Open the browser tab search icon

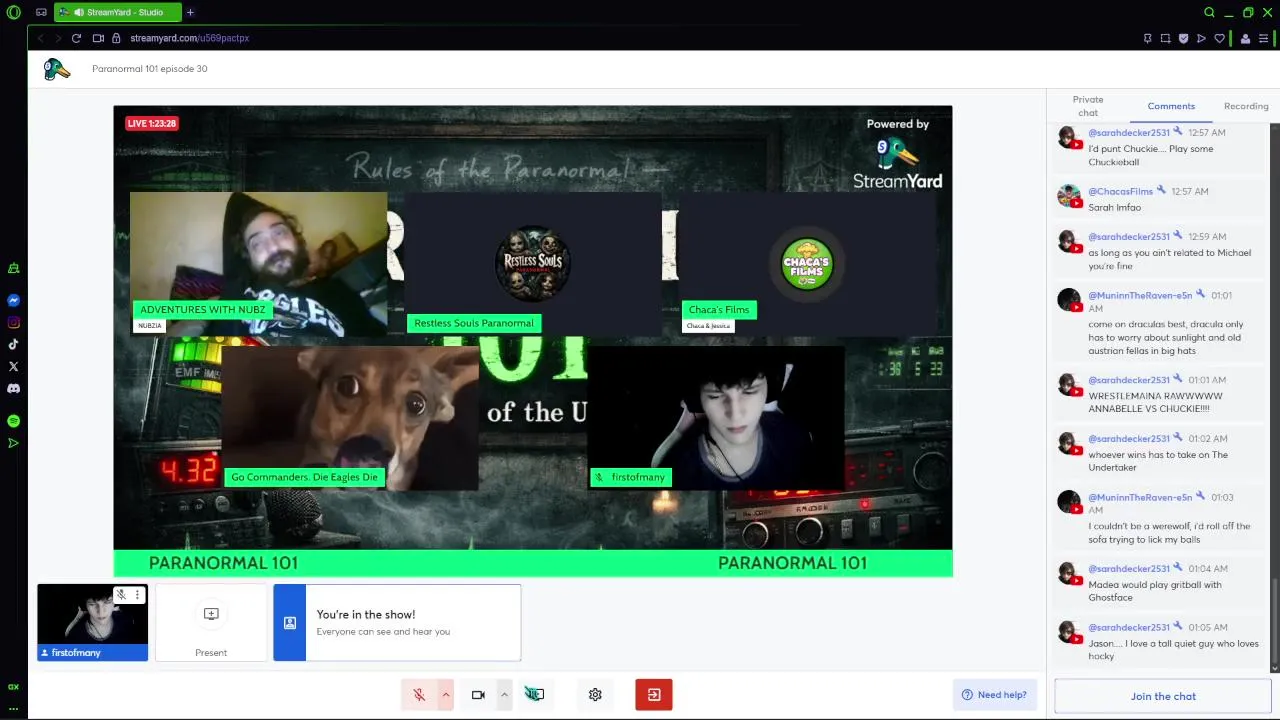click(1209, 12)
